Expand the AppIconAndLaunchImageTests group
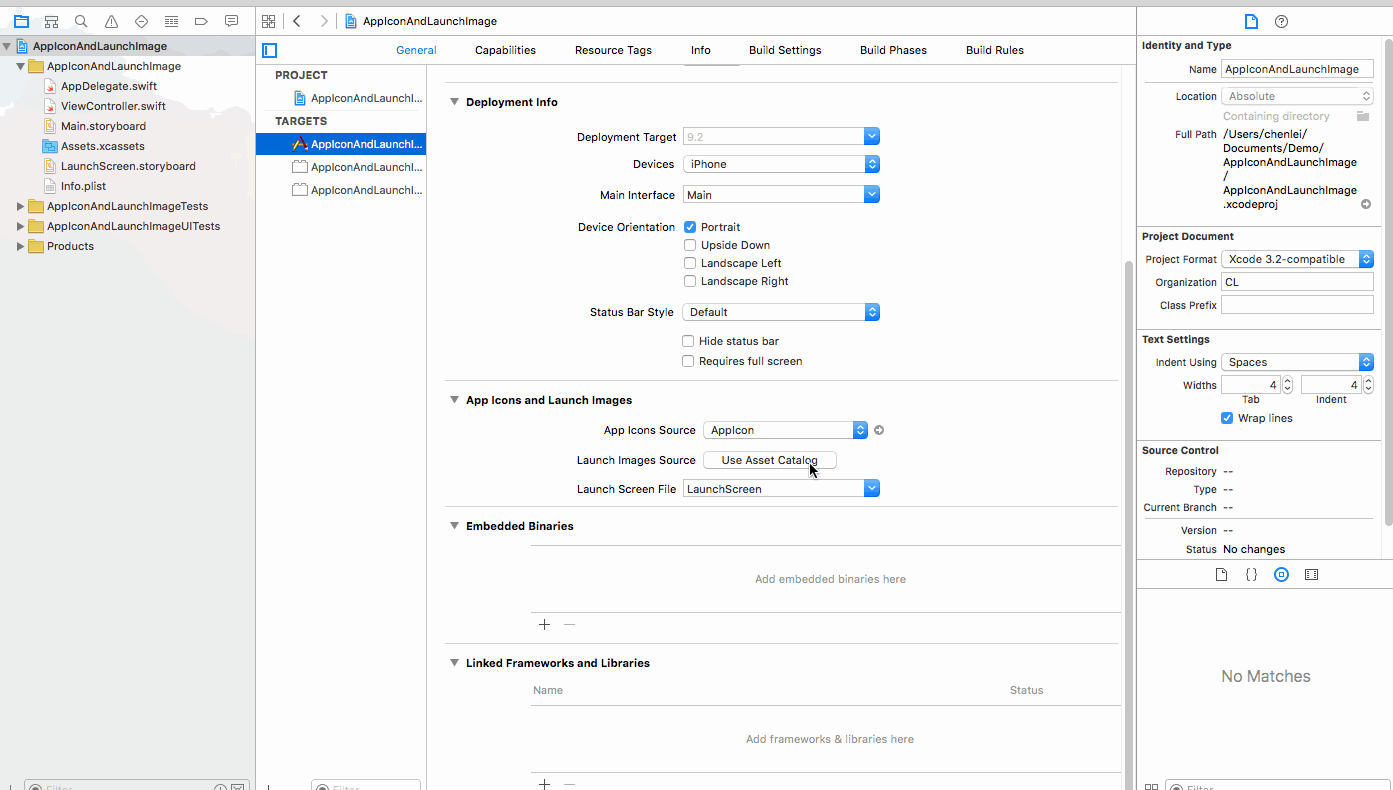This screenshot has width=1393, height=790. tap(21, 206)
